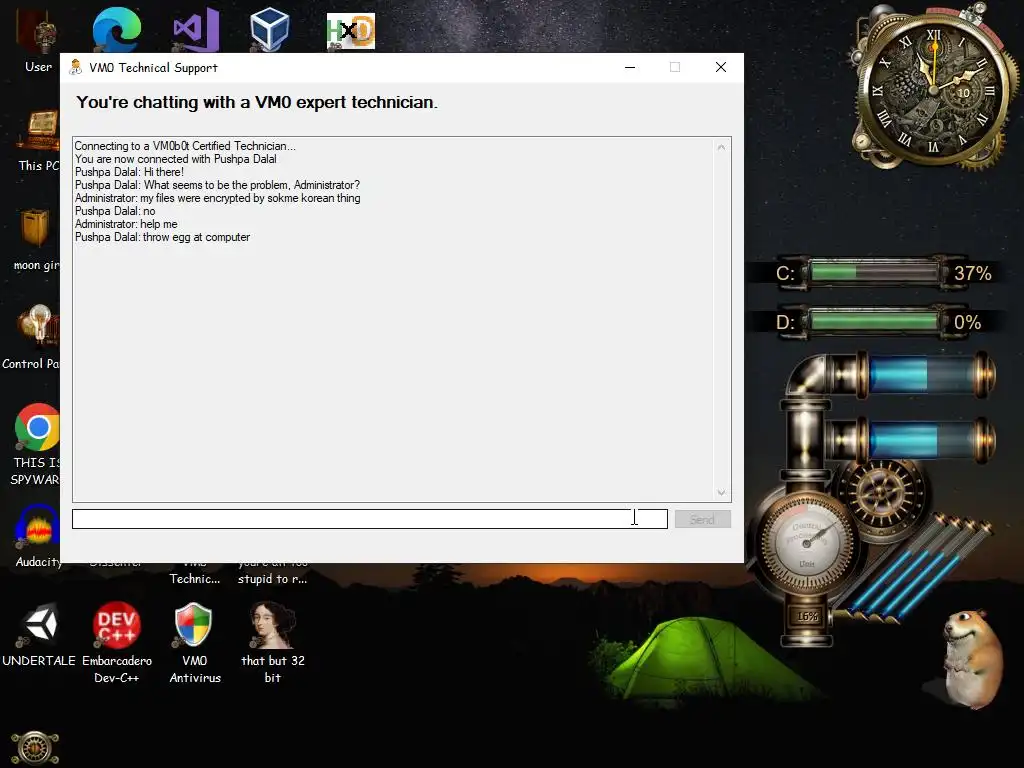Viewport: 1024px width, 768px height.
Task: Click the steampunk gear icon at desktop bottom
Action: tap(35, 748)
